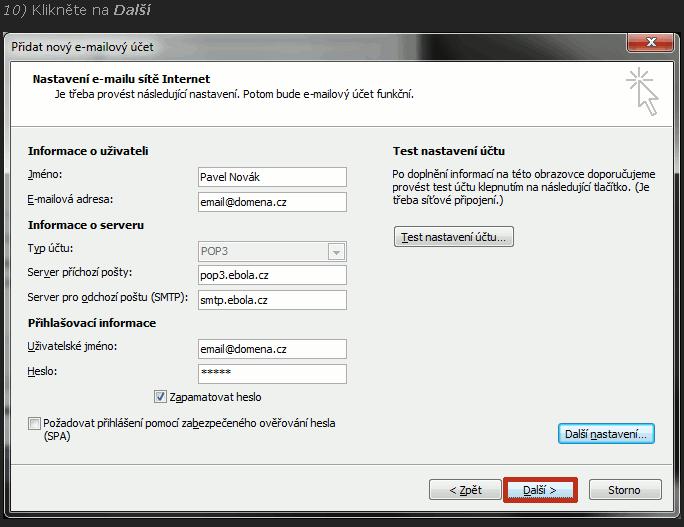This screenshot has width=684, height=527.
Task: Proceed by clicking the Další button
Action: pyautogui.click(x=539, y=490)
